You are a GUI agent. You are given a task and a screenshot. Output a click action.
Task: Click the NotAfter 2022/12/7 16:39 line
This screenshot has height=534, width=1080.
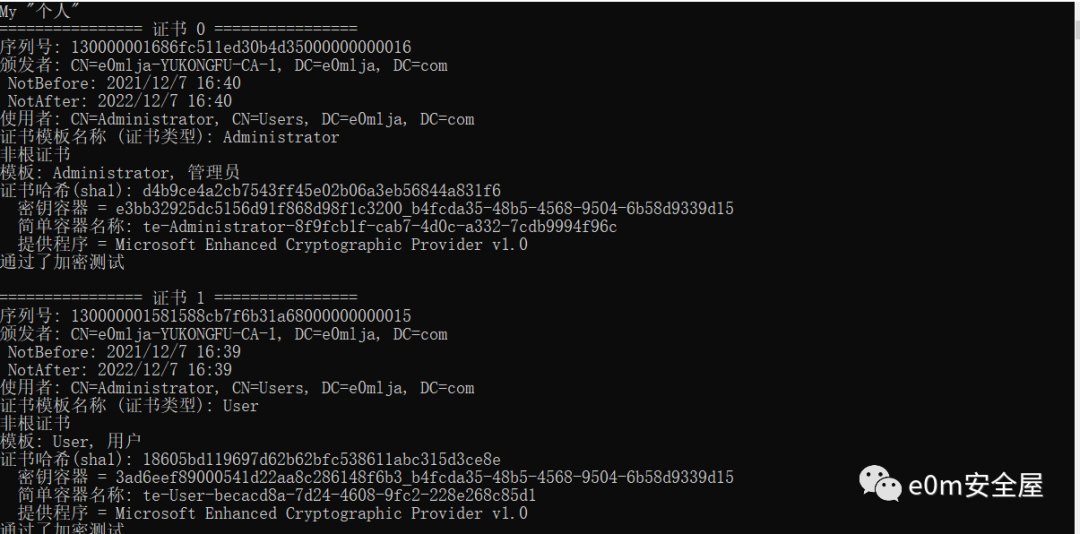tap(120, 370)
